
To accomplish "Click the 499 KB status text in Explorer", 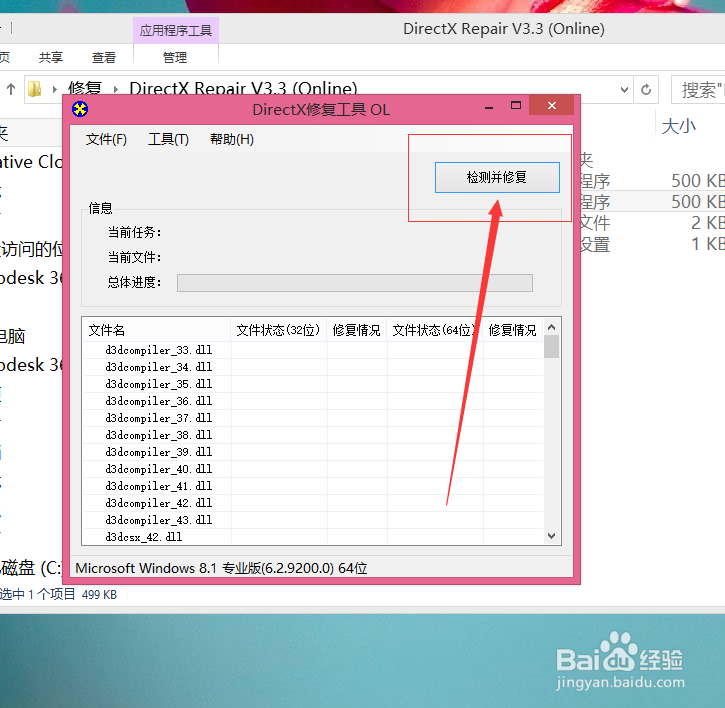I will (x=99, y=595).
